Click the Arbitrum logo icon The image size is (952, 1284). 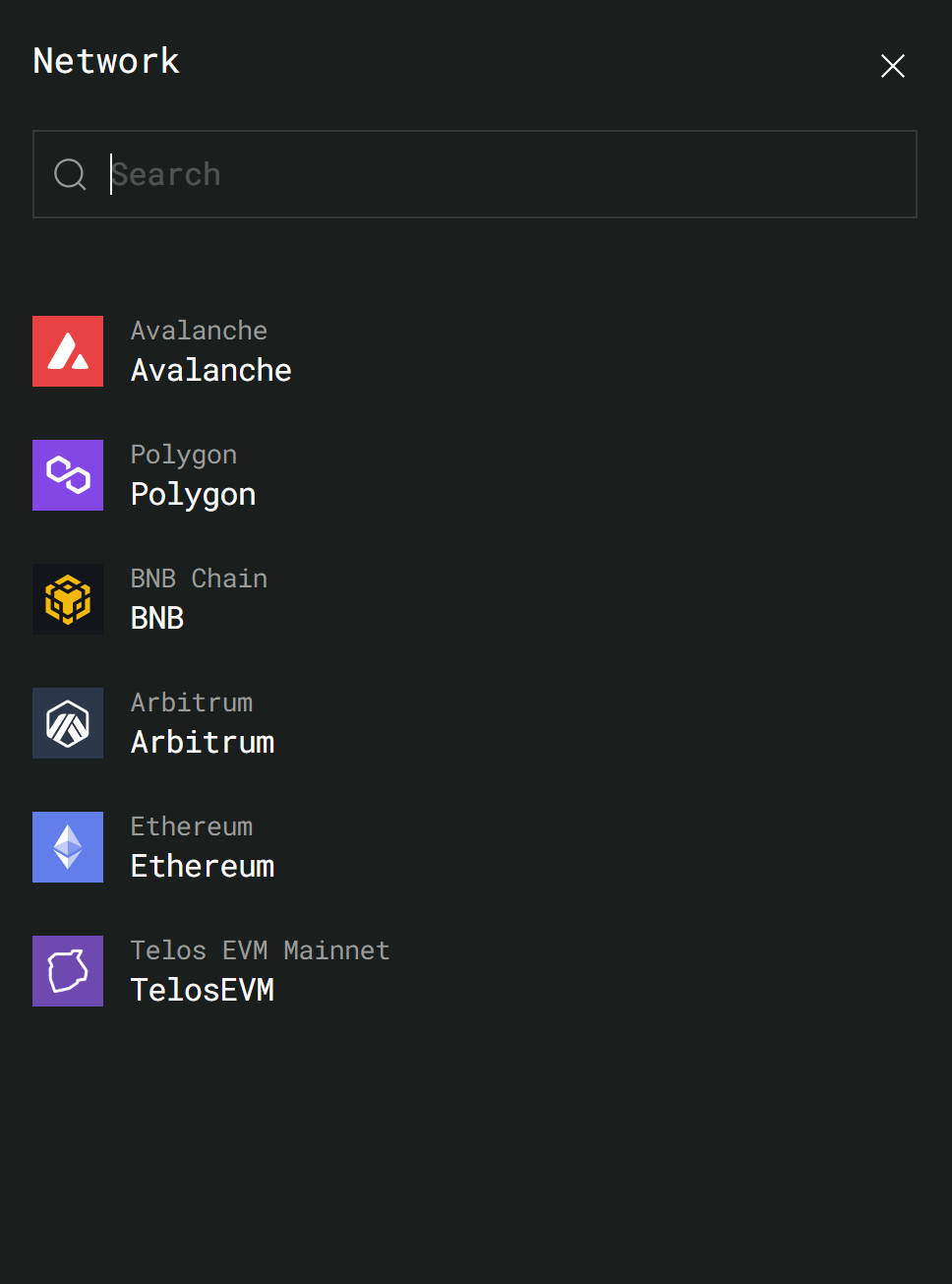click(68, 723)
